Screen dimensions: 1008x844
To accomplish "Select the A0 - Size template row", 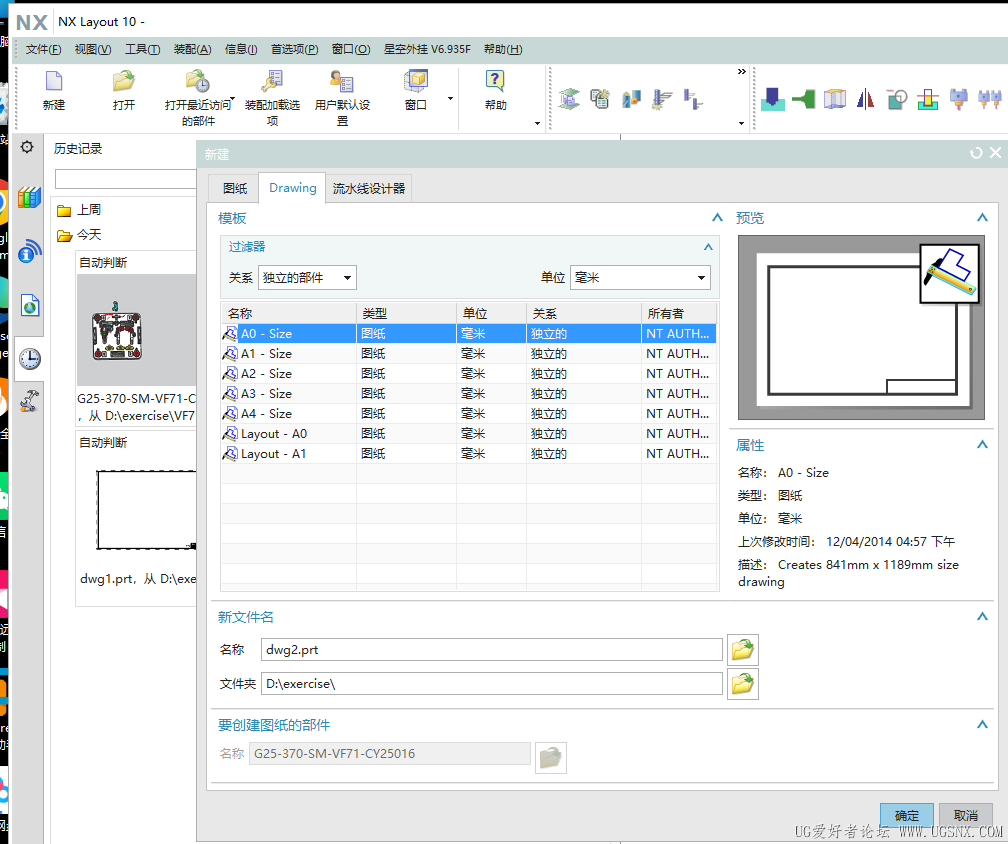I will pyautogui.click(x=469, y=334).
